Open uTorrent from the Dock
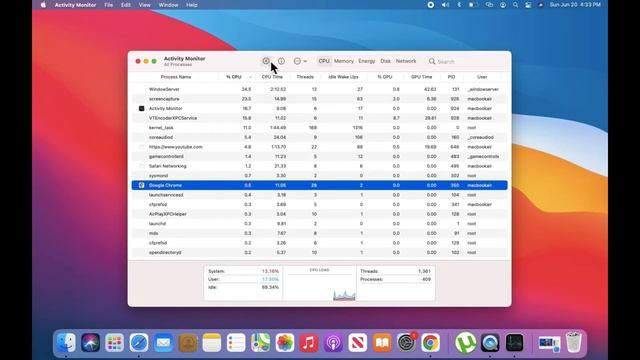Screen dimensions: 640x360 (465, 342)
